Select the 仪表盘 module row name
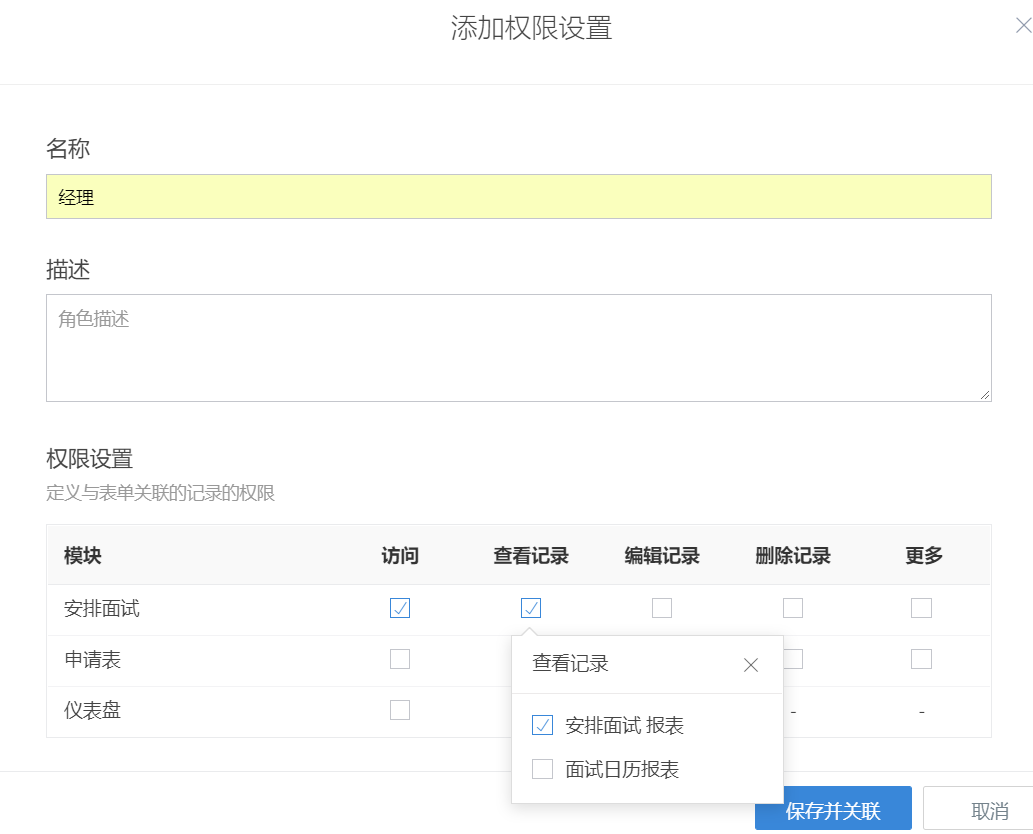This screenshot has height=834, width=1033. [x=92, y=711]
